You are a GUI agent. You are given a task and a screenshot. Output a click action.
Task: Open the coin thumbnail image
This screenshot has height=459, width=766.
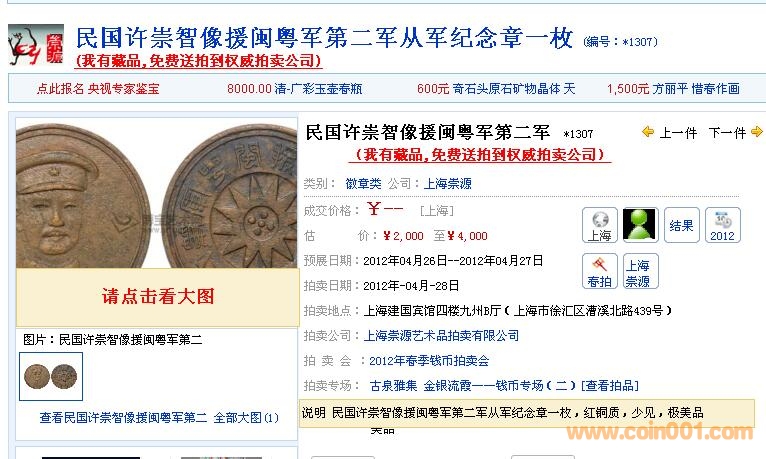pyautogui.click(x=51, y=376)
